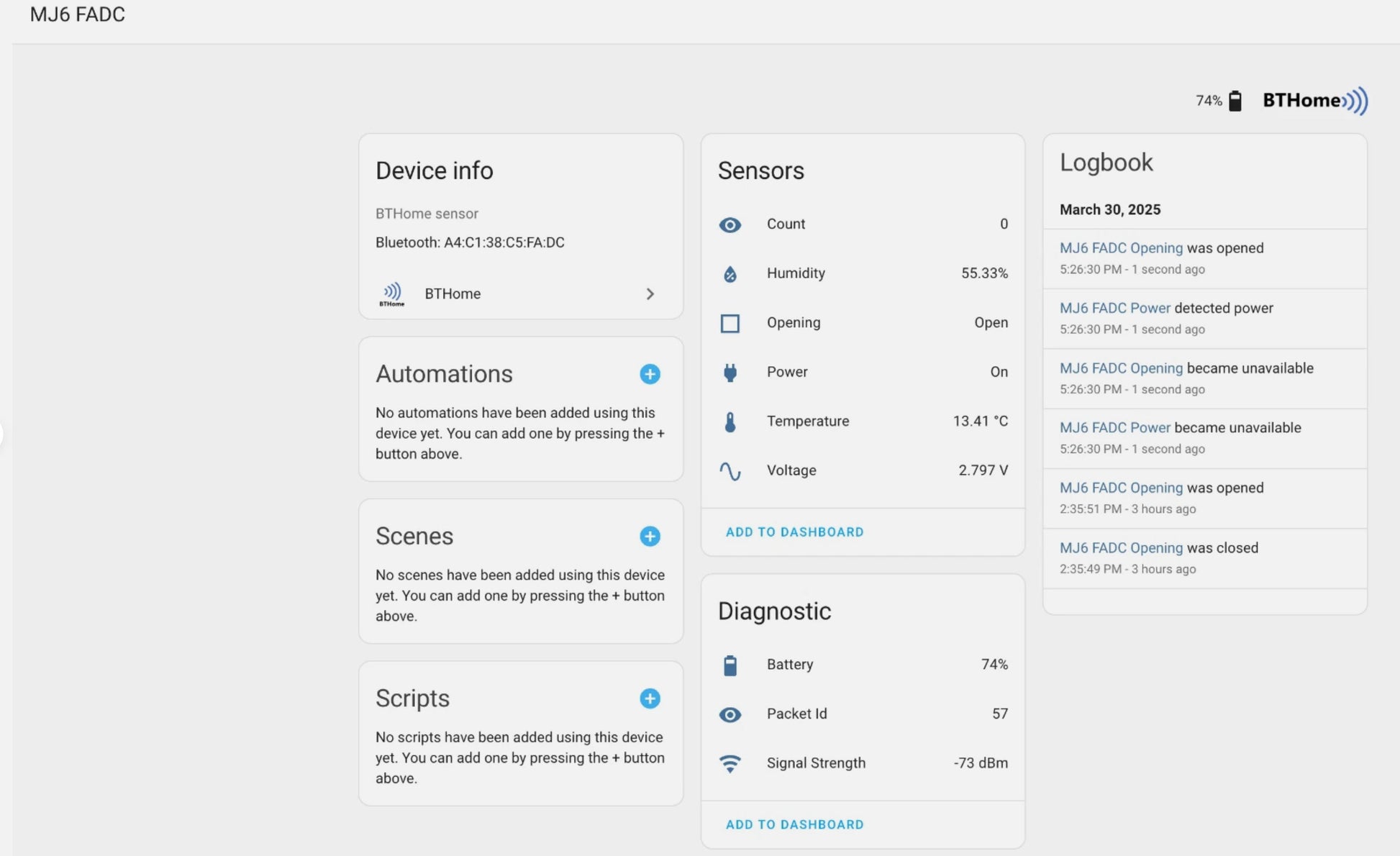Click the BTHome logo at top right
1400x856 pixels.
1314,101
